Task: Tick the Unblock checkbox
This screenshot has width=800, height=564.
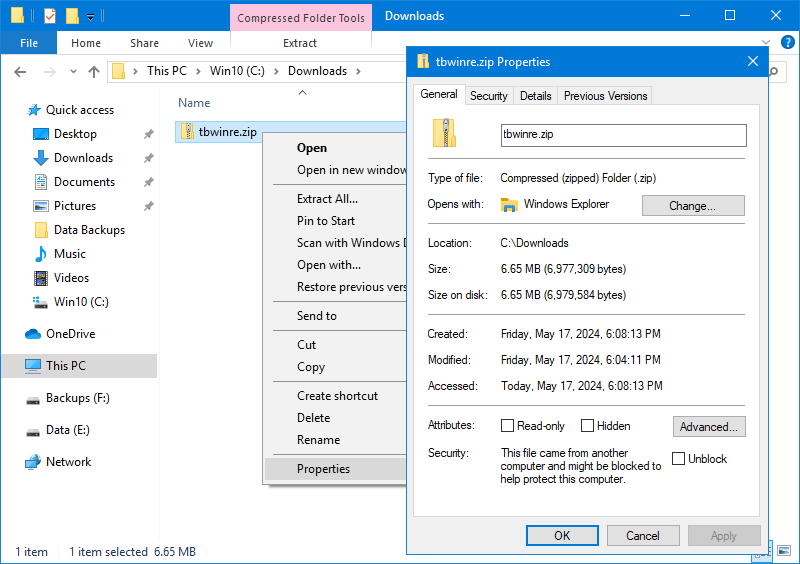Action: tap(678, 458)
